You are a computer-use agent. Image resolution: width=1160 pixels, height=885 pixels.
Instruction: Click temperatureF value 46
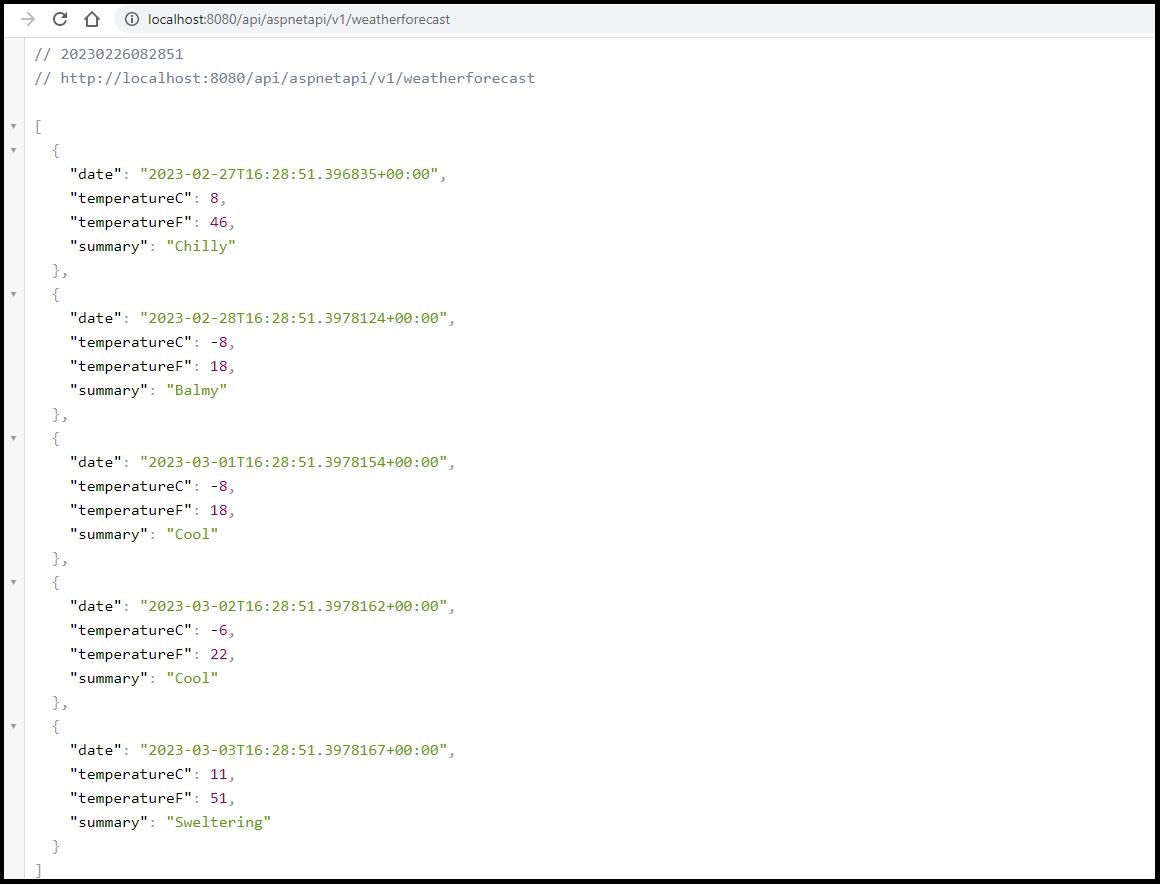point(219,222)
